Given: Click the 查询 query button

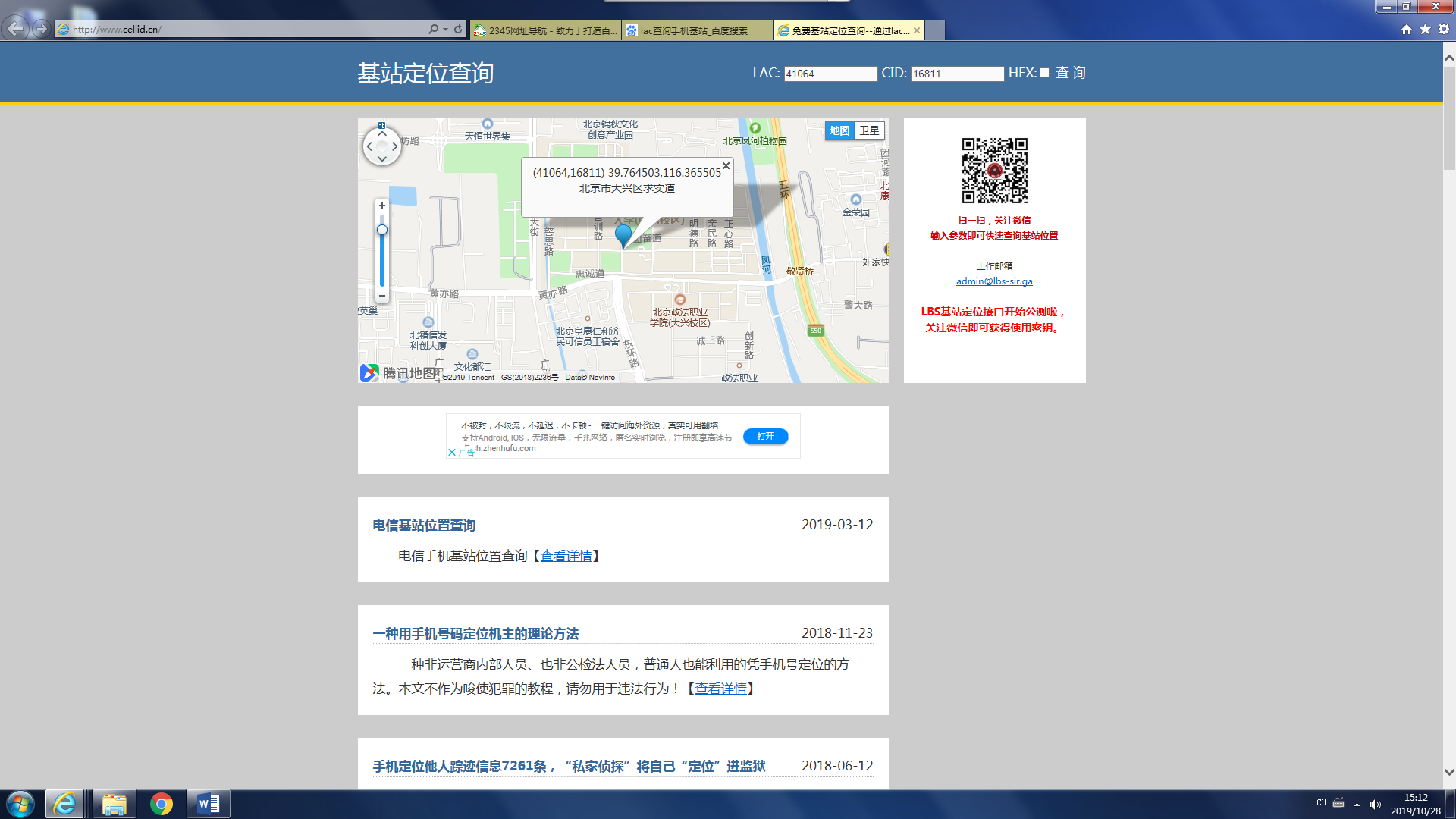Looking at the screenshot, I should coord(1070,73).
